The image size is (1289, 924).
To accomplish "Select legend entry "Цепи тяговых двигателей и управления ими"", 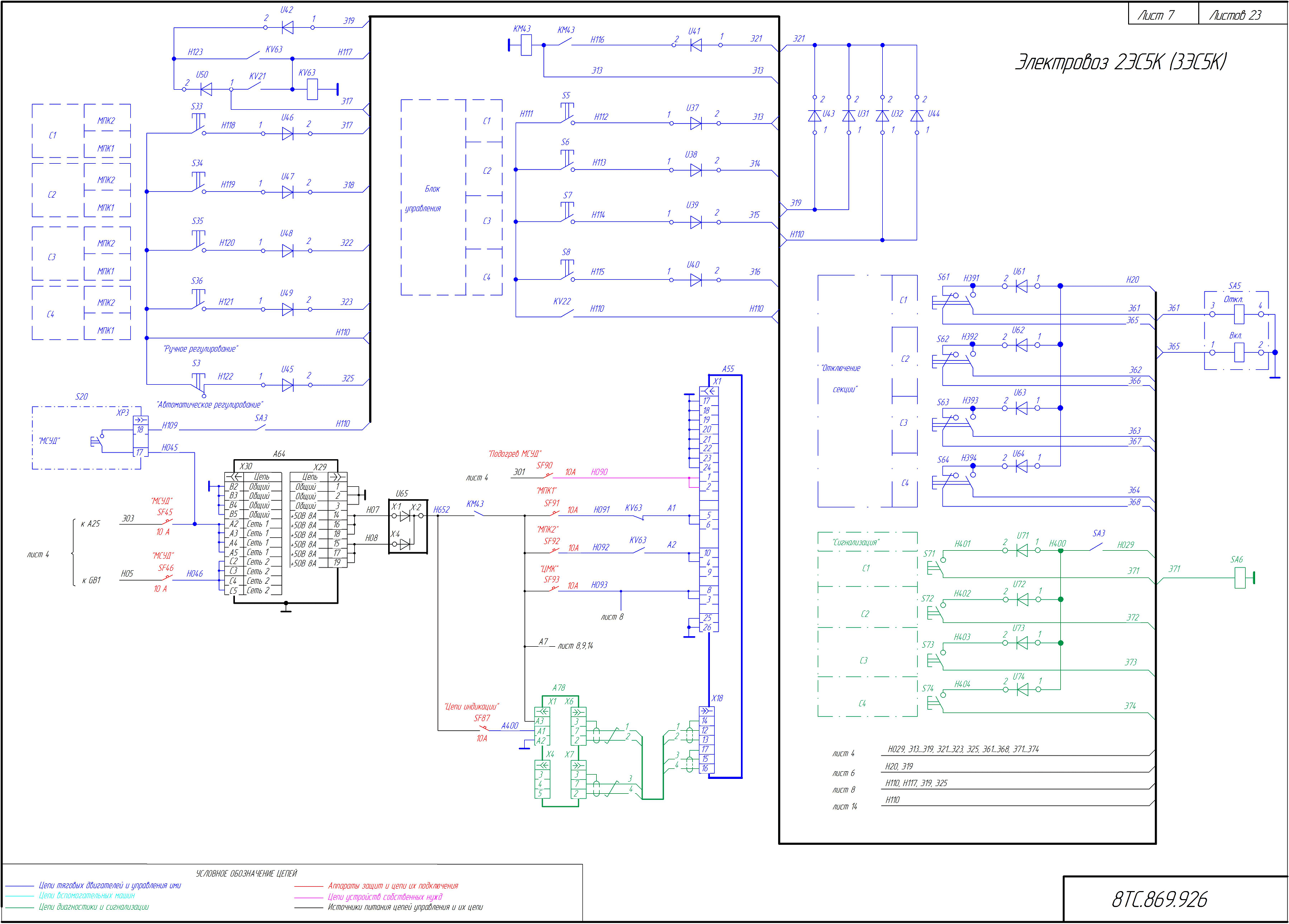I will tap(110, 885).
